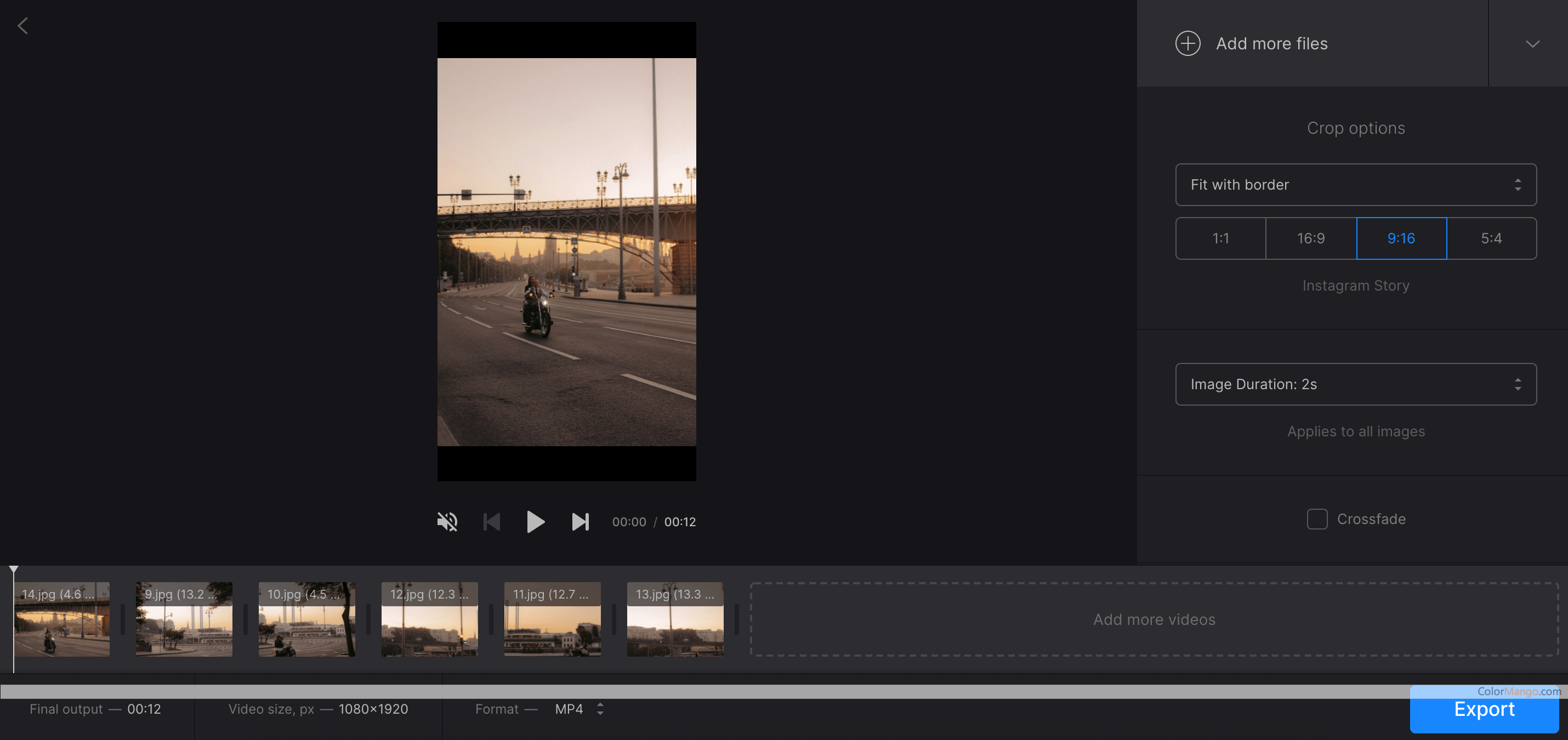Select the 16:9 aspect ratio button

(x=1310, y=237)
